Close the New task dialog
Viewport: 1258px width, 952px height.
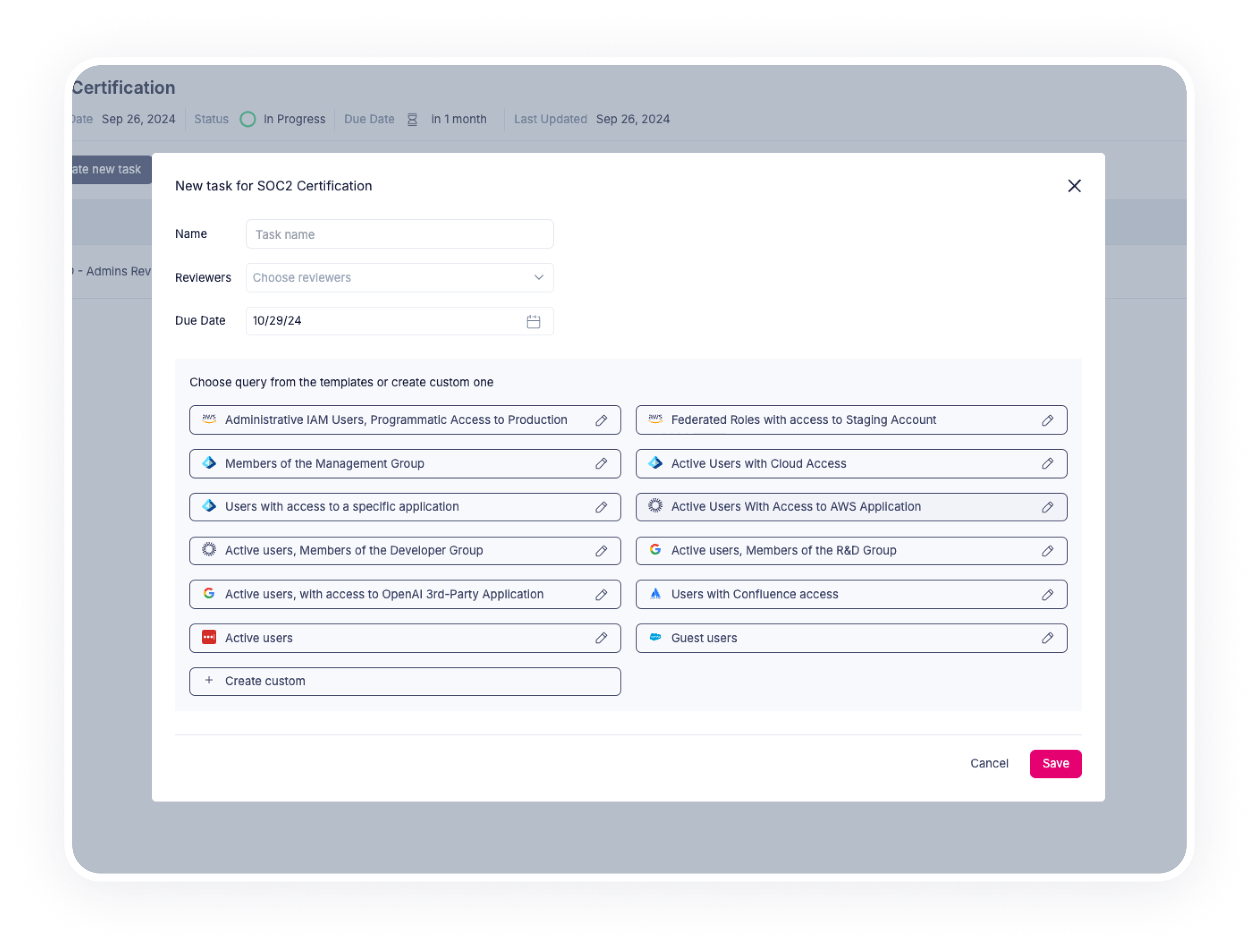click(x=1074, y=186)
